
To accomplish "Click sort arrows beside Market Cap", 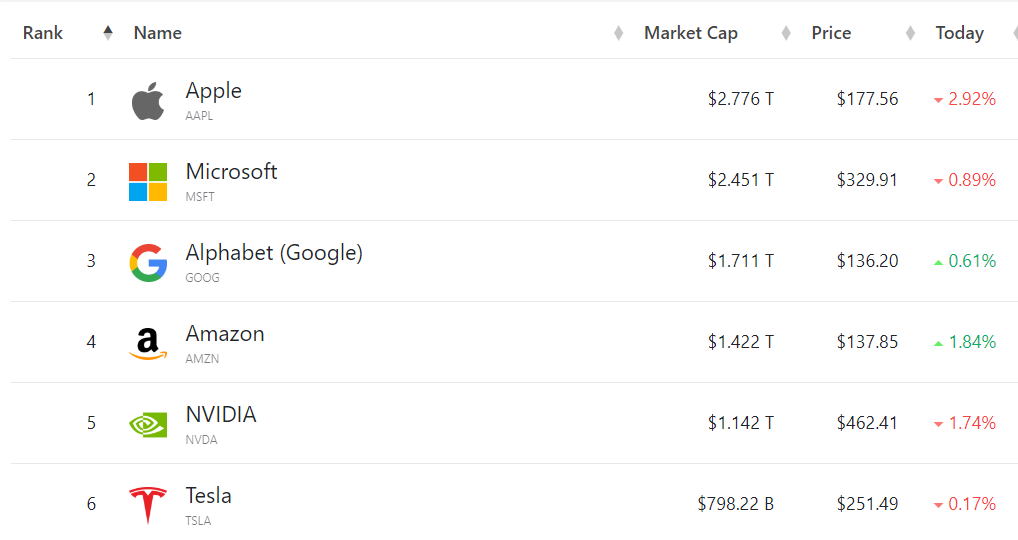I will (x=786, y=33).
